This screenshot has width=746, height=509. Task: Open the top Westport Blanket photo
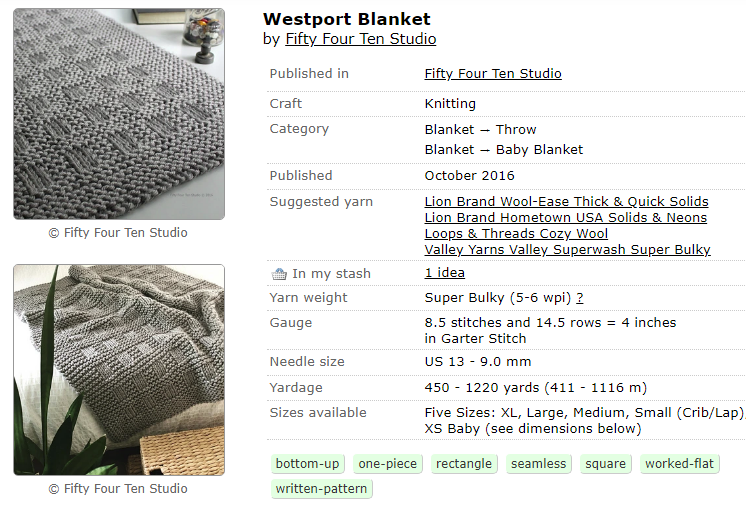119,114
